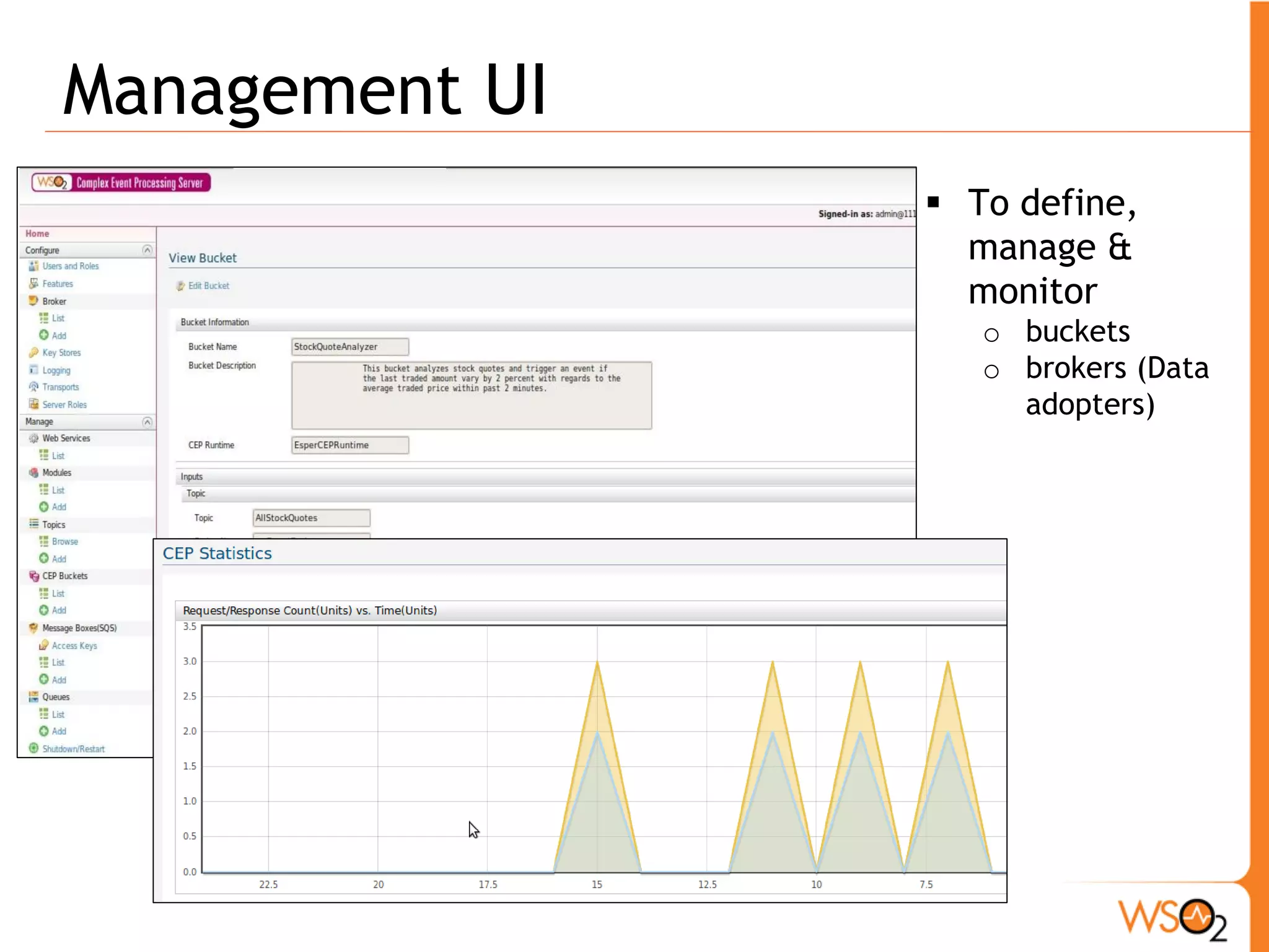Click the Shutdown/Restart icon
The width and height of the screenshot is (1269, 952).
pos(33,748)
